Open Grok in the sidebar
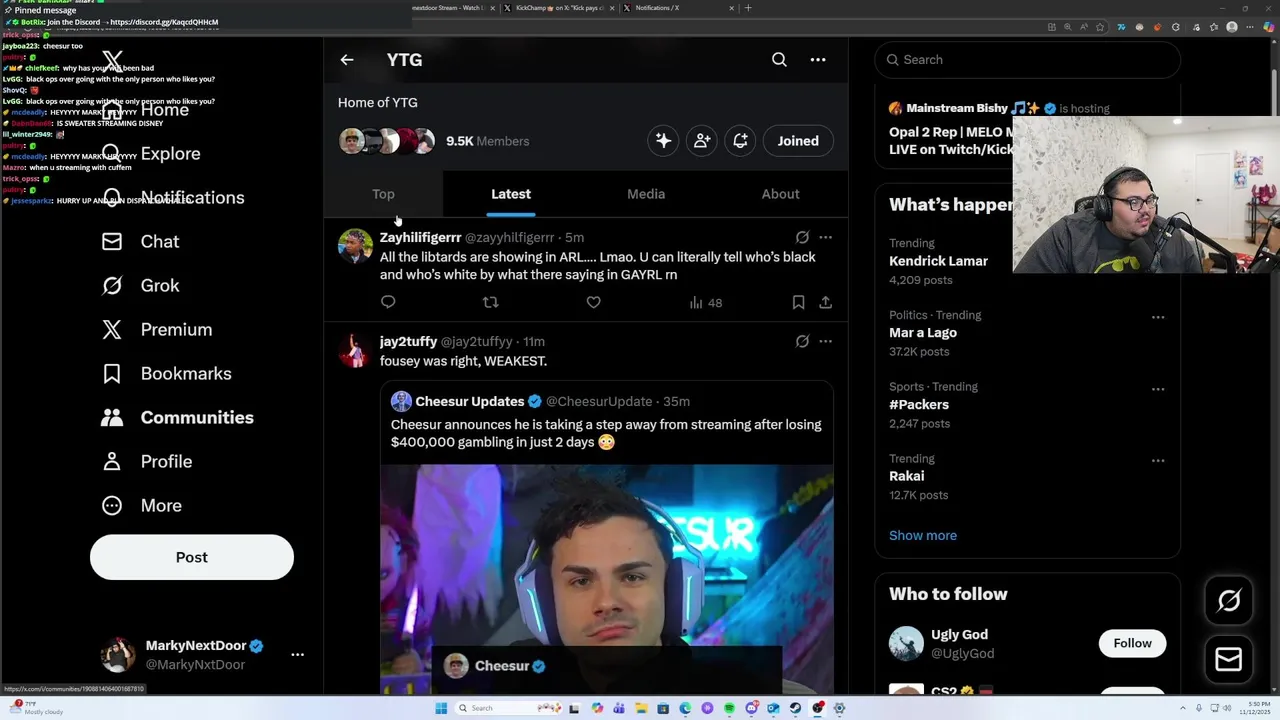This screenshot has height=720, width=1280. pos(141,286)
